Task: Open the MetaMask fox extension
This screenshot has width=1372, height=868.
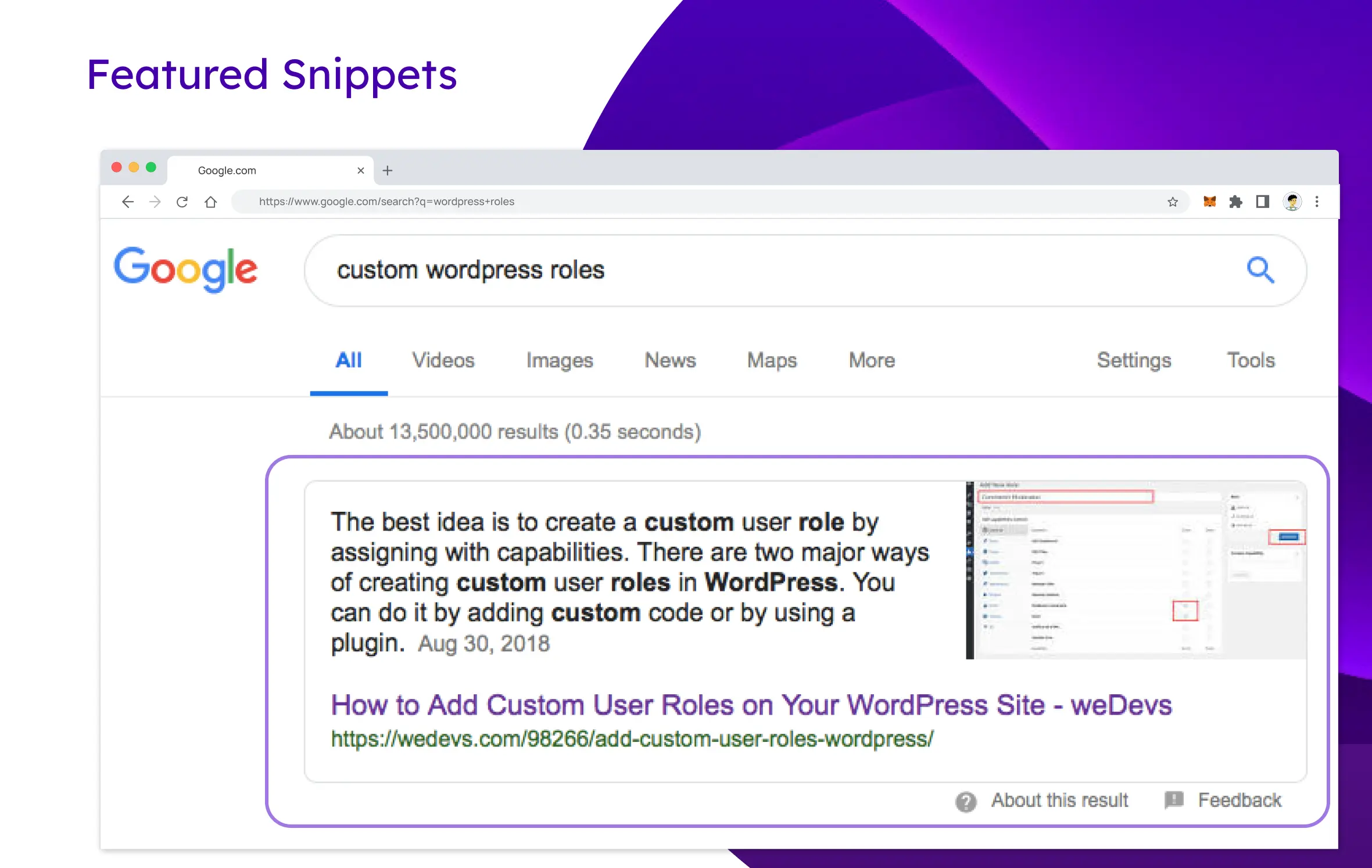Action: pyautogui.click(x=1210, y=202)
